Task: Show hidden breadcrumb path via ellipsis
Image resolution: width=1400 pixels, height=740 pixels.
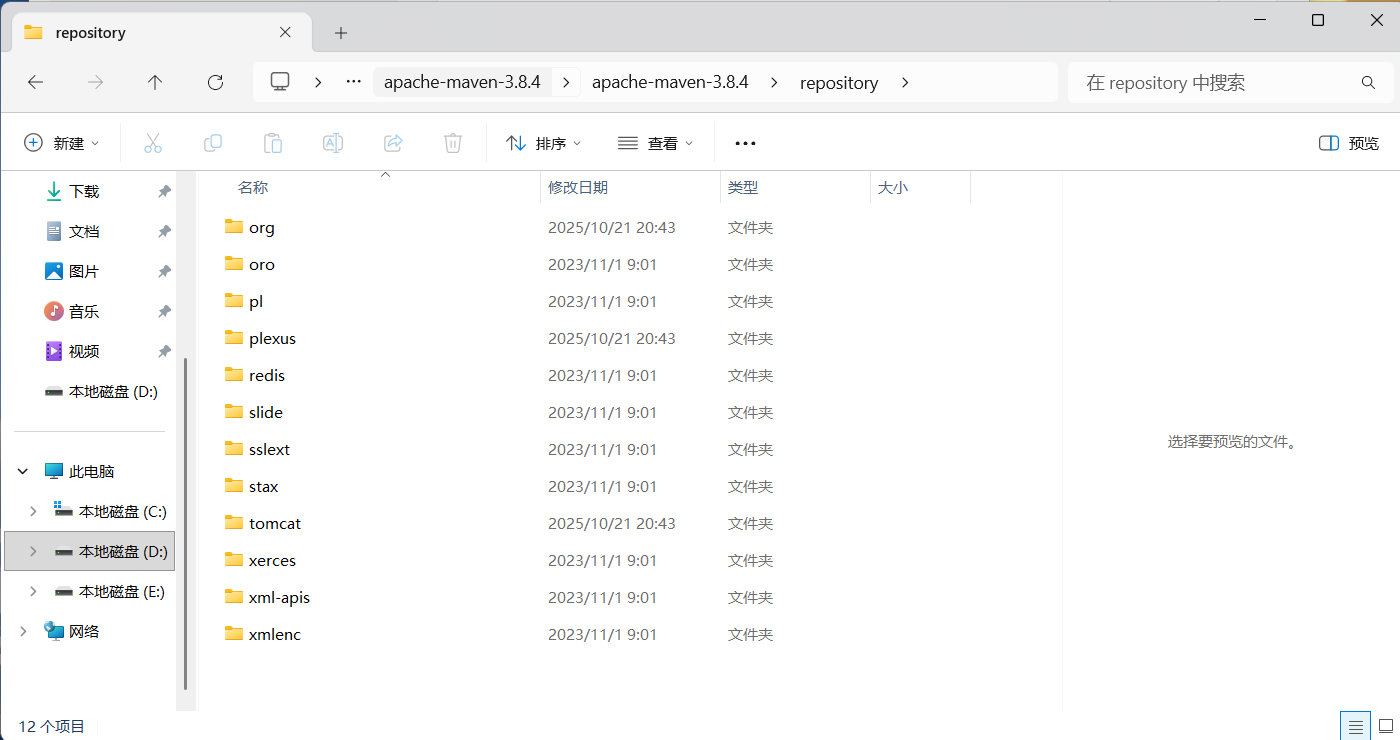Action: [353, 82]
